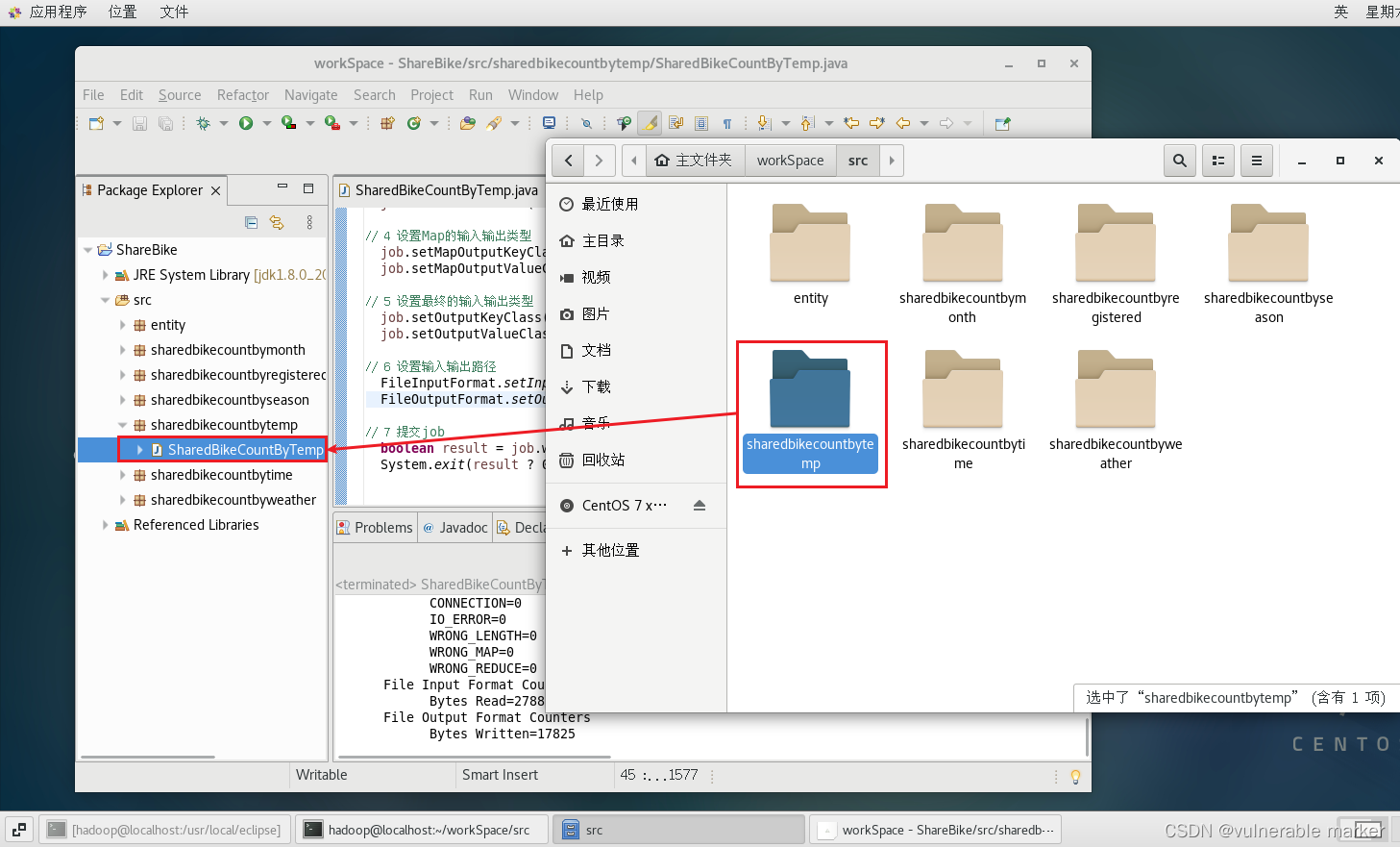
Task: Click the Save icon in Eclipse toolbar
Action: click(x=139, y=123)
